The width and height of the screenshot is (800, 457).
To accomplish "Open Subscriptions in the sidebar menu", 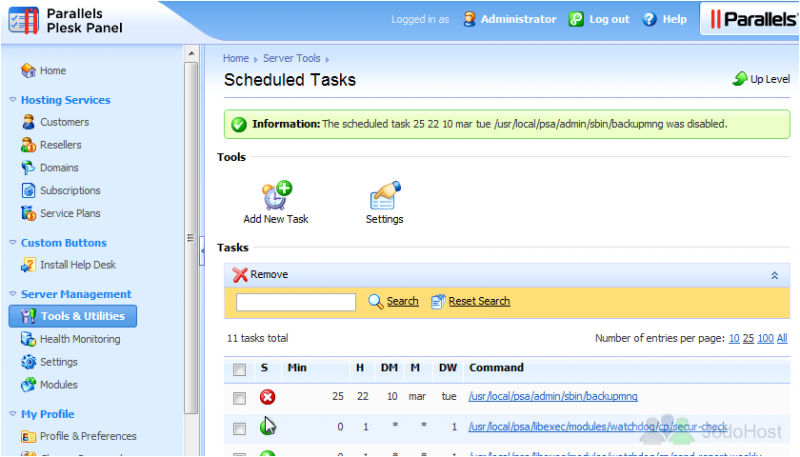I will point(70,190).
